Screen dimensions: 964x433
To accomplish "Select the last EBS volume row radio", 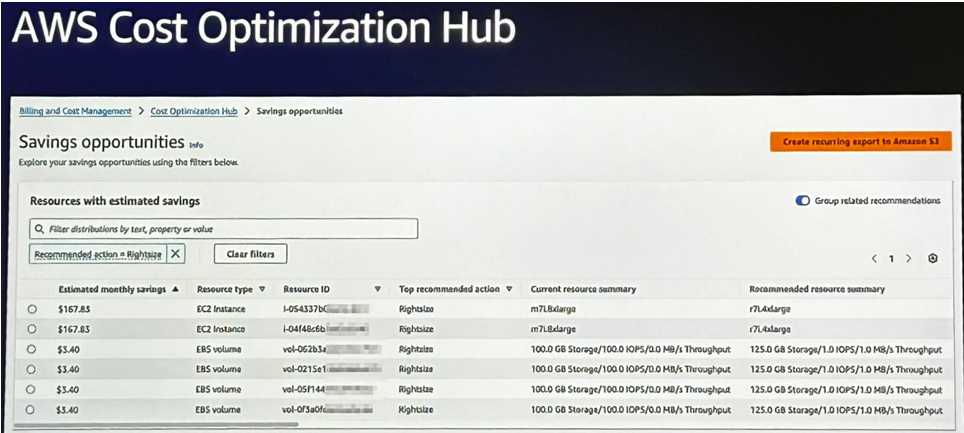I will point(32,409).
